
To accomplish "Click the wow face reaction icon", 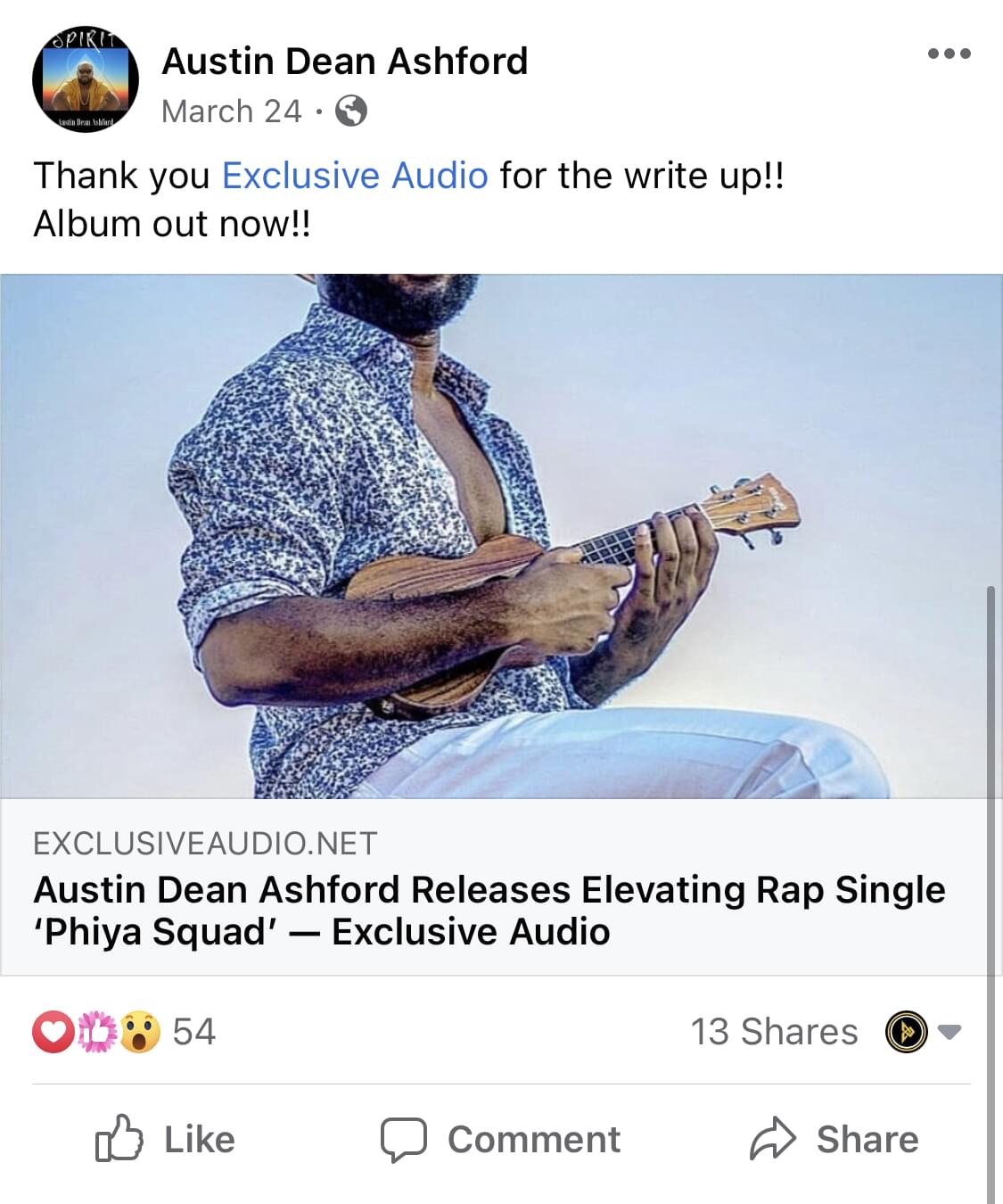I will (140, 1032).
